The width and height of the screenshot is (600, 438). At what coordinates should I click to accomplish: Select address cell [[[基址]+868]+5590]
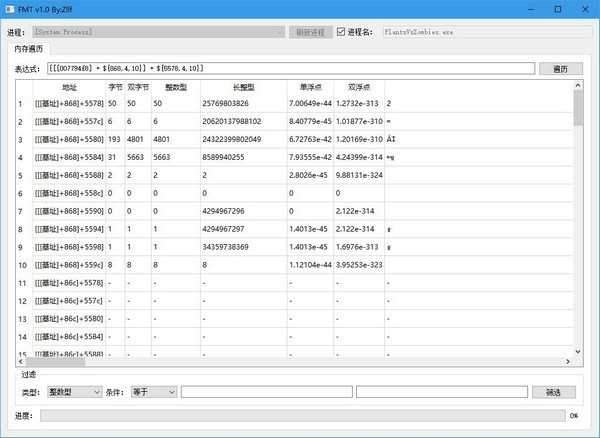click(x=69, y=211)
